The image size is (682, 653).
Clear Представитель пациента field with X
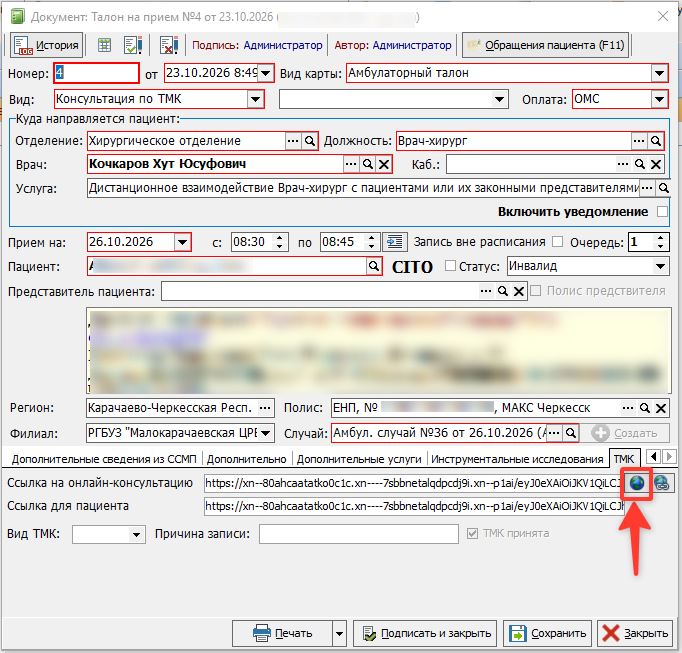coord(518,291)
